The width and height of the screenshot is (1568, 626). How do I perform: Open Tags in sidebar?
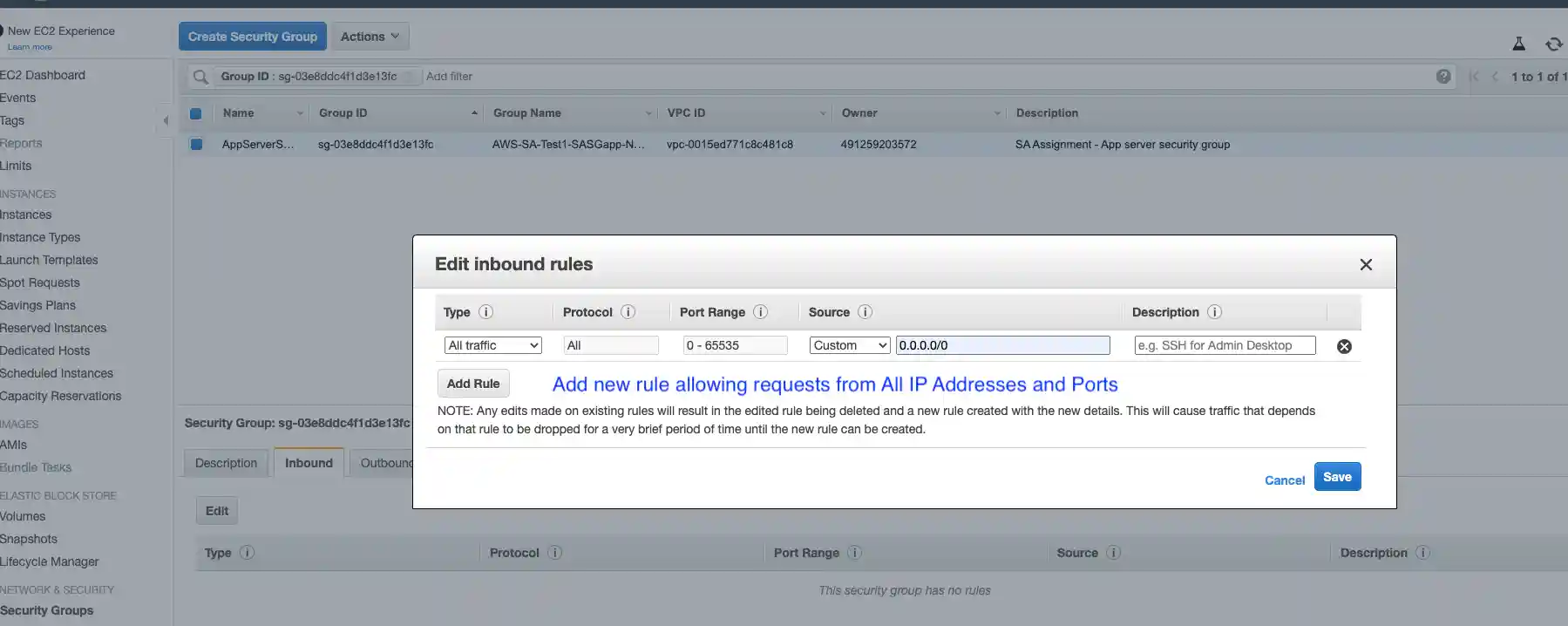tap(12, 120)
